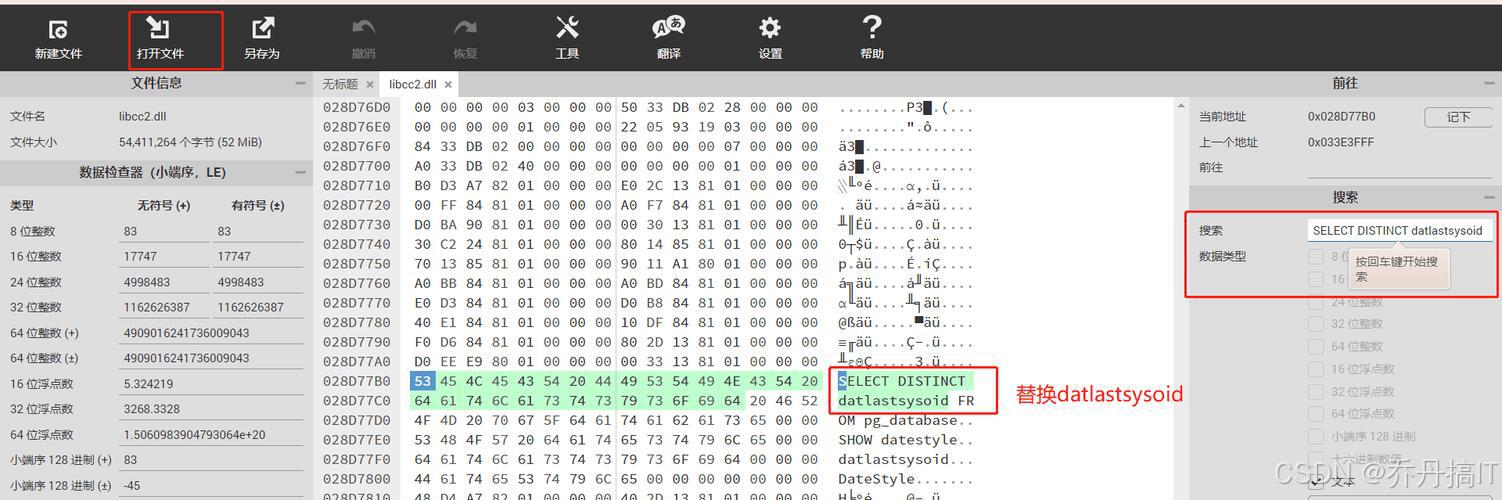Open 设置 (Settings) gear icon
This screenshot has height=500, width=1502.
[x=770, y=28]
